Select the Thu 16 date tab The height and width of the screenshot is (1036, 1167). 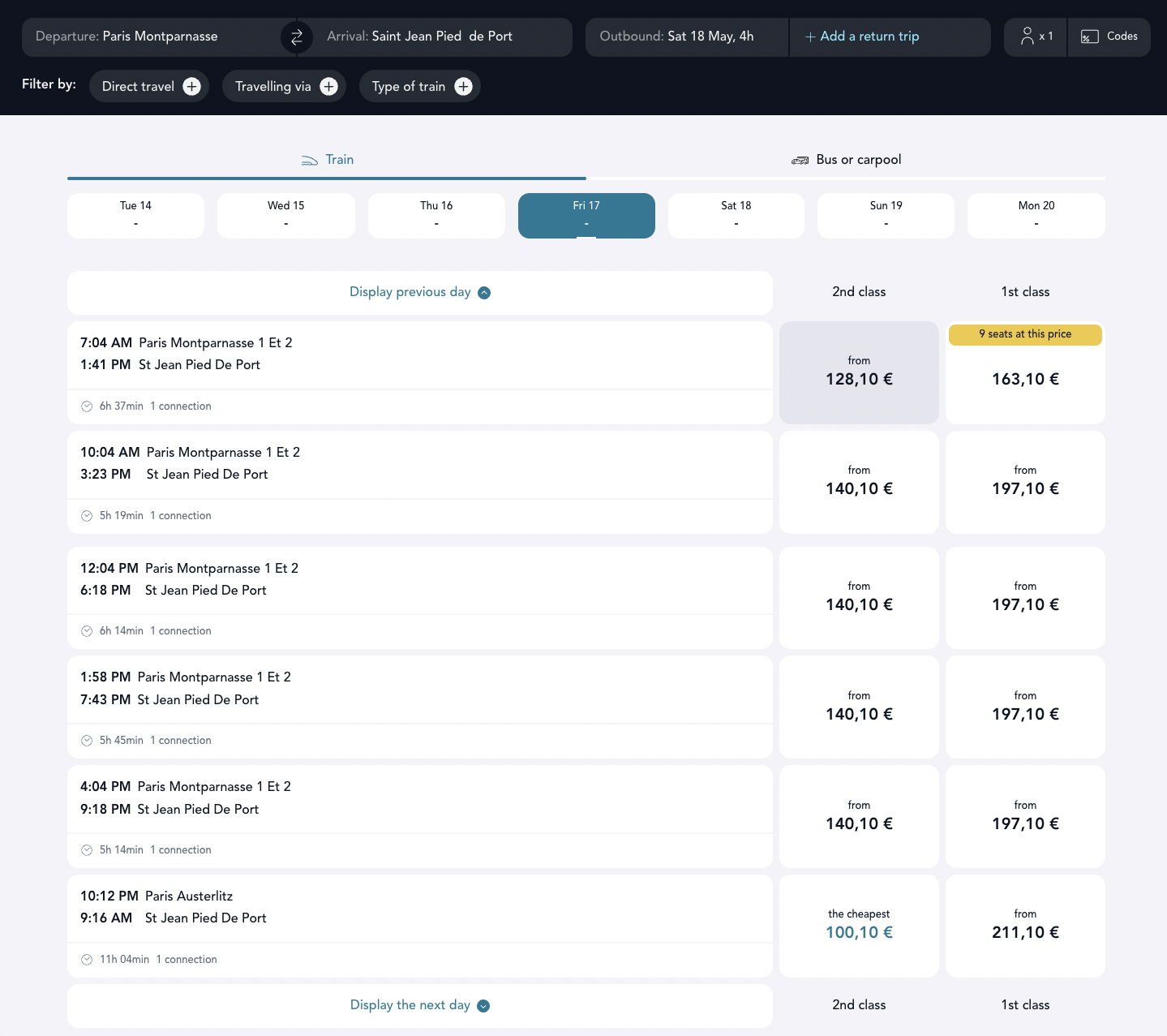[436, 216]
